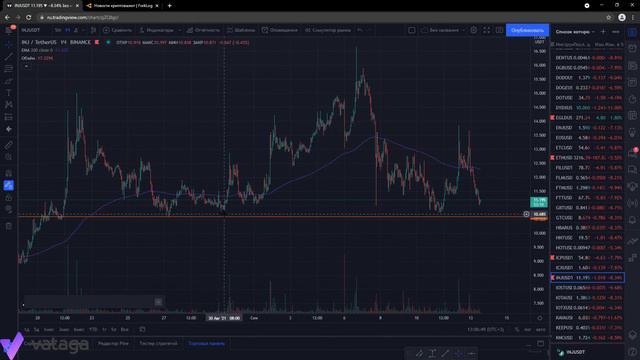Delete drawings with the trash icon
The height and width of the screenshot is (360, 640).
(9, 226)
